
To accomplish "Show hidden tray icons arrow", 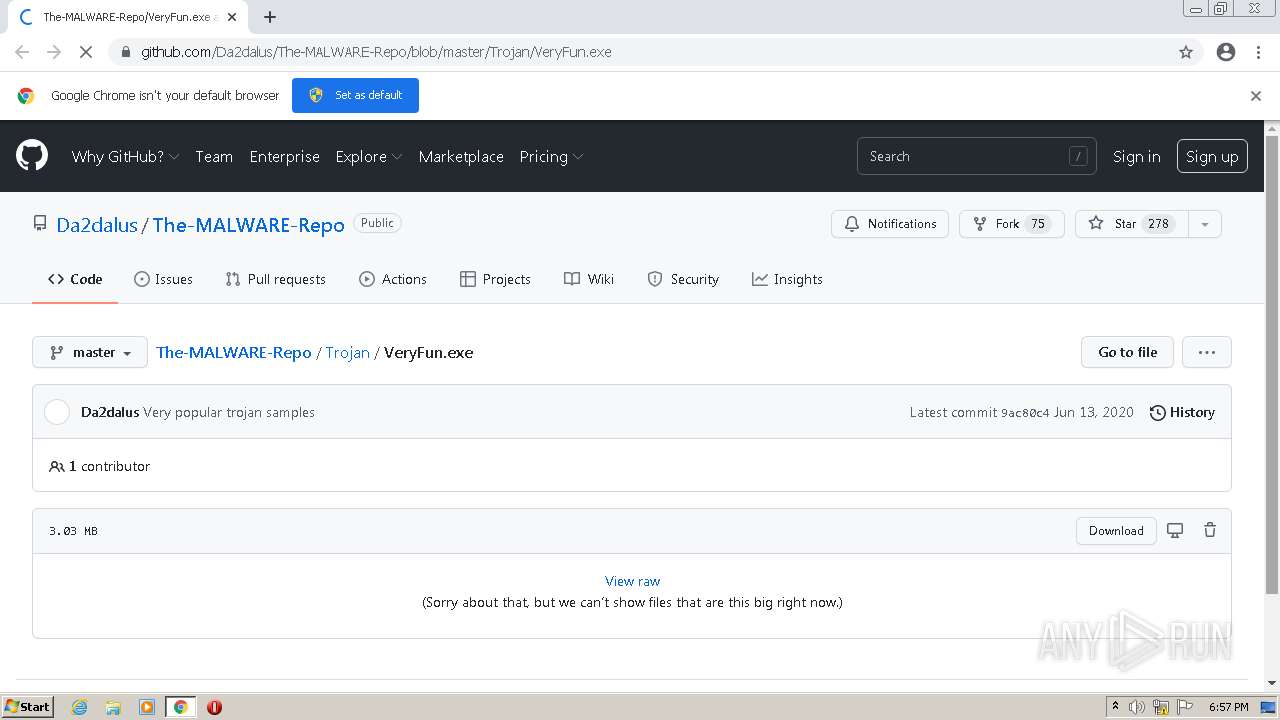I will pyautogui.click(x=1115, y=707).
